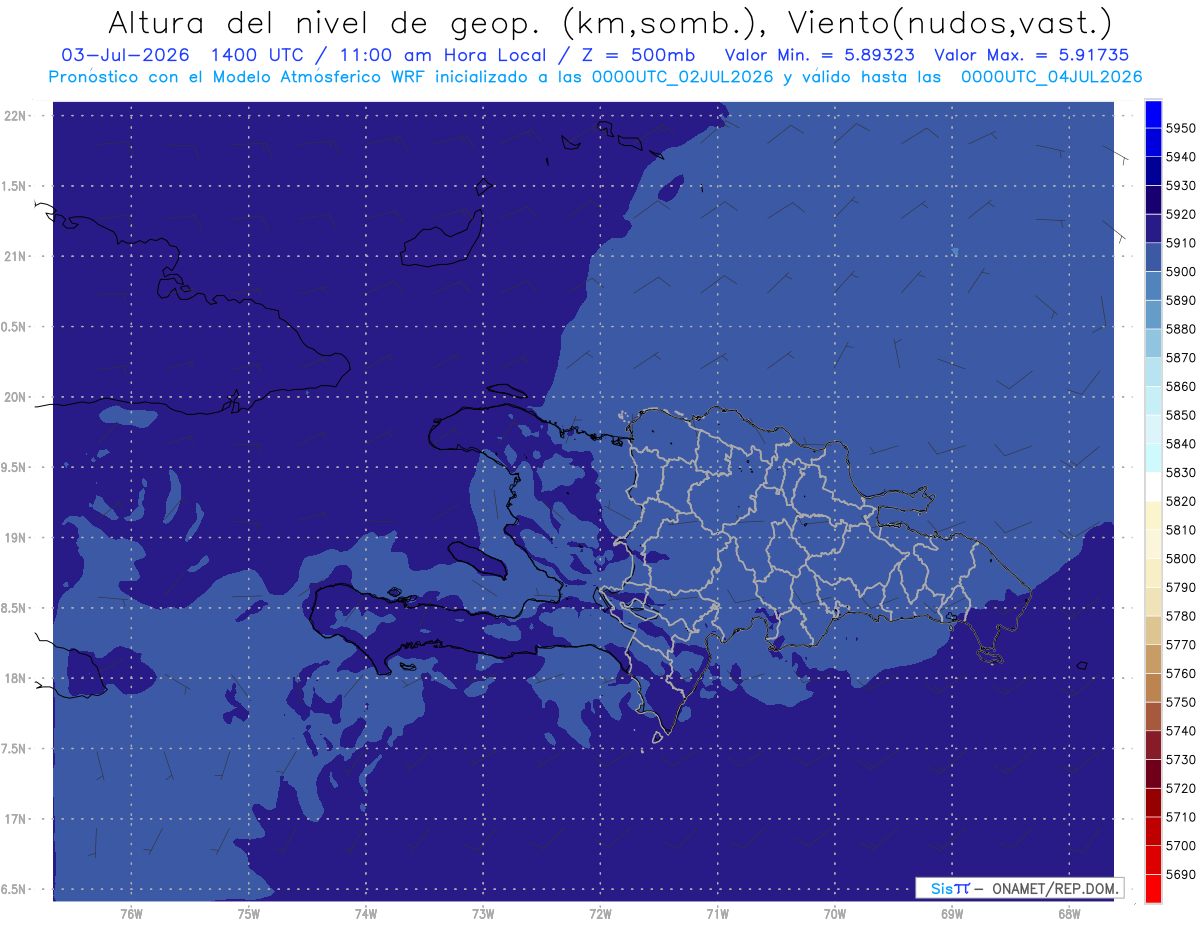Click the colorbar segment between 5760 and 5770
The image size is (1200, 927).
1153,659
